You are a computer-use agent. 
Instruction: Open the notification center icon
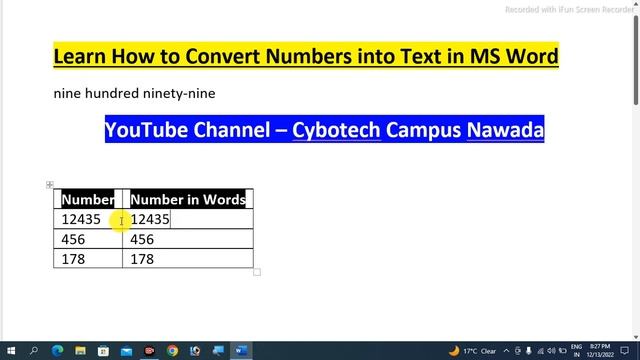[624, 351]
